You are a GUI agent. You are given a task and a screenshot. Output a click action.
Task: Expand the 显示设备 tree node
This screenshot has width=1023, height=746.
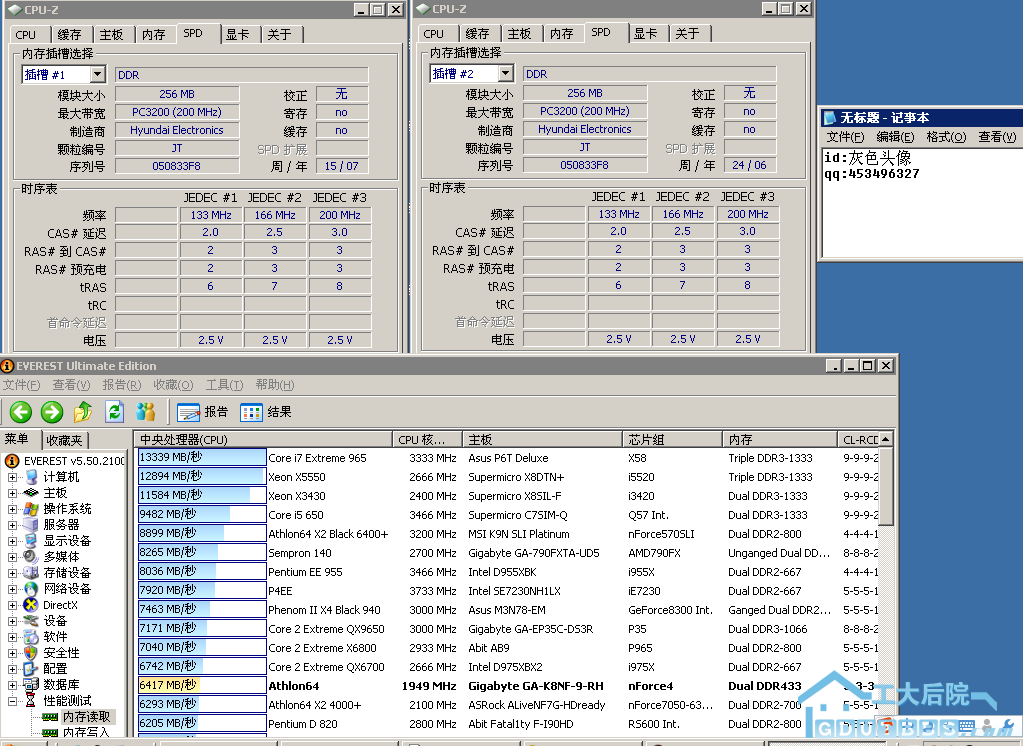12,541
